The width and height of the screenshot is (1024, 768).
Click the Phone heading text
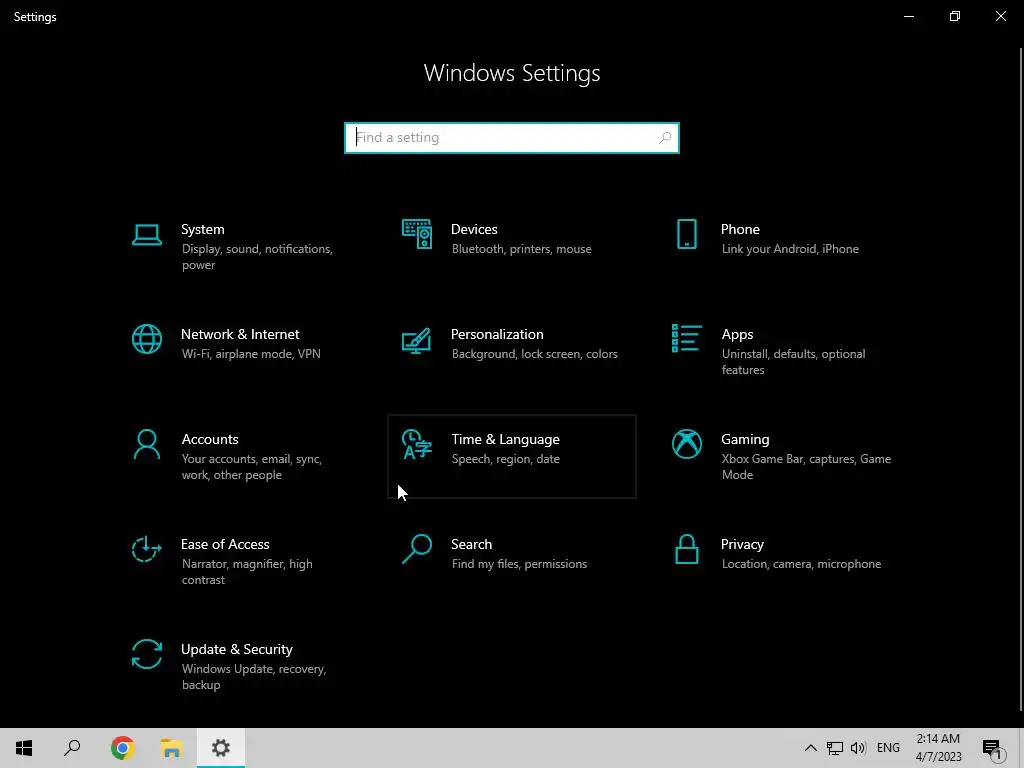pos(740,229)
